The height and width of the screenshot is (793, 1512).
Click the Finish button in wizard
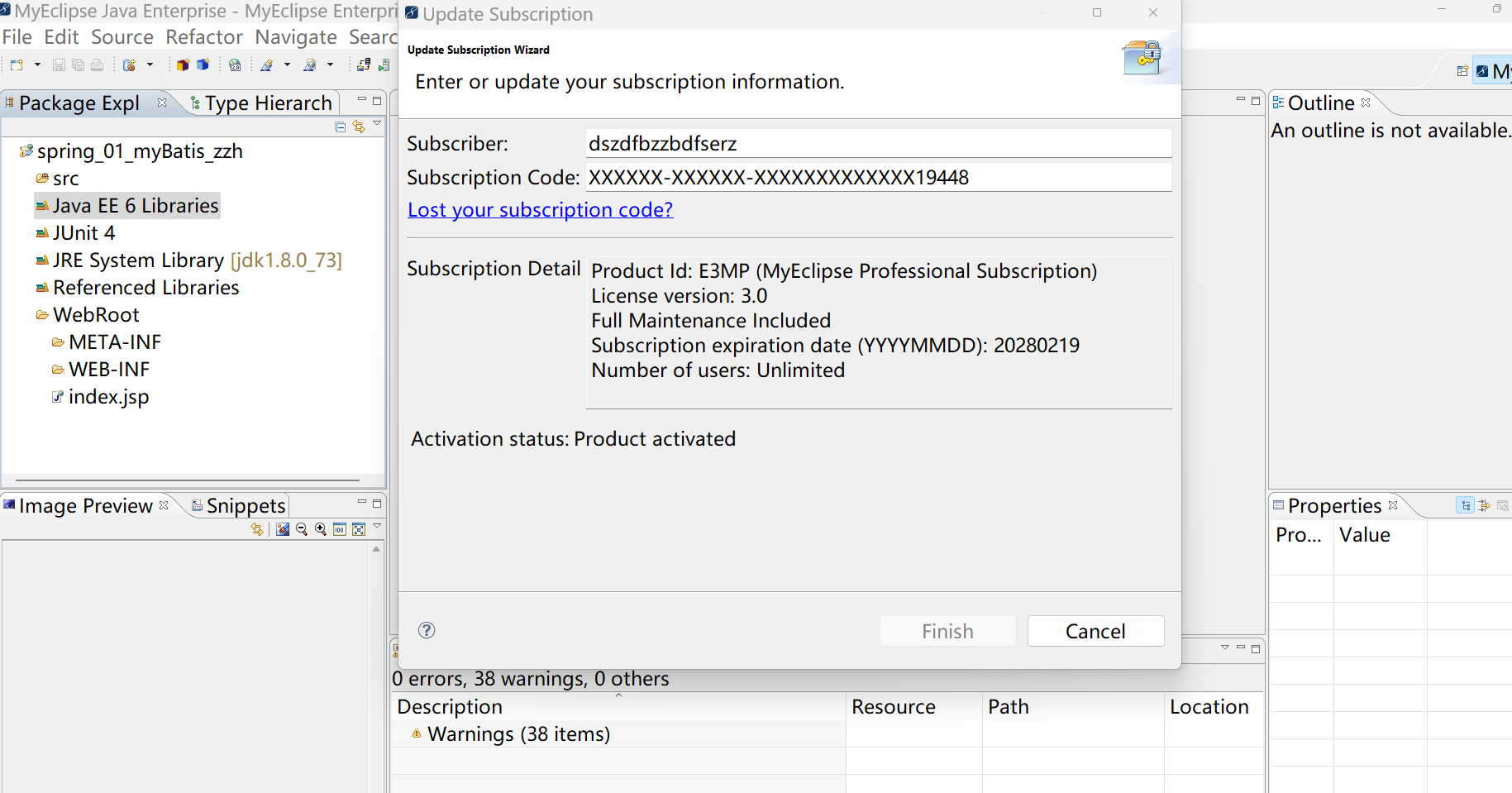947,631
